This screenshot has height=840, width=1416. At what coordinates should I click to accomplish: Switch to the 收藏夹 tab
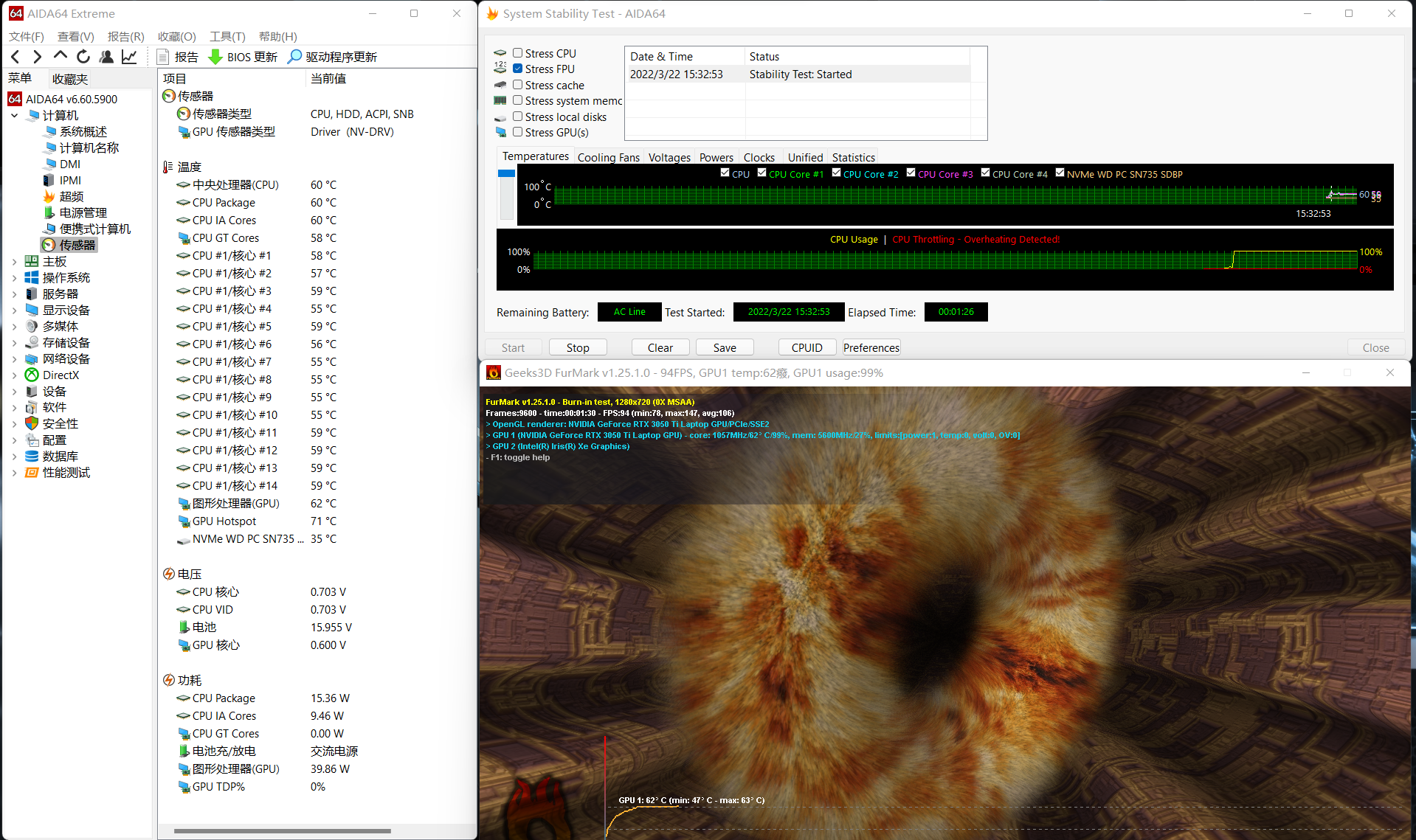tap(70, 79)
